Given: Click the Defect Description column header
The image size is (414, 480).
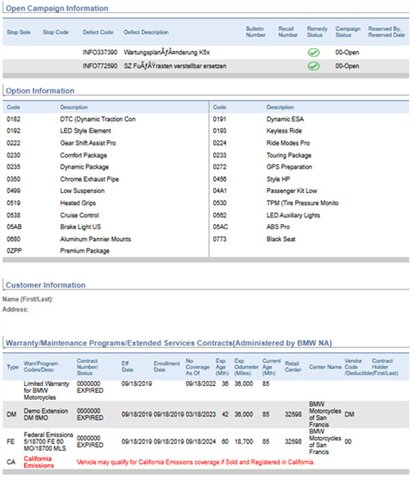Looking at the screenshot, I should pyautogui.click(x=146, y=32).
